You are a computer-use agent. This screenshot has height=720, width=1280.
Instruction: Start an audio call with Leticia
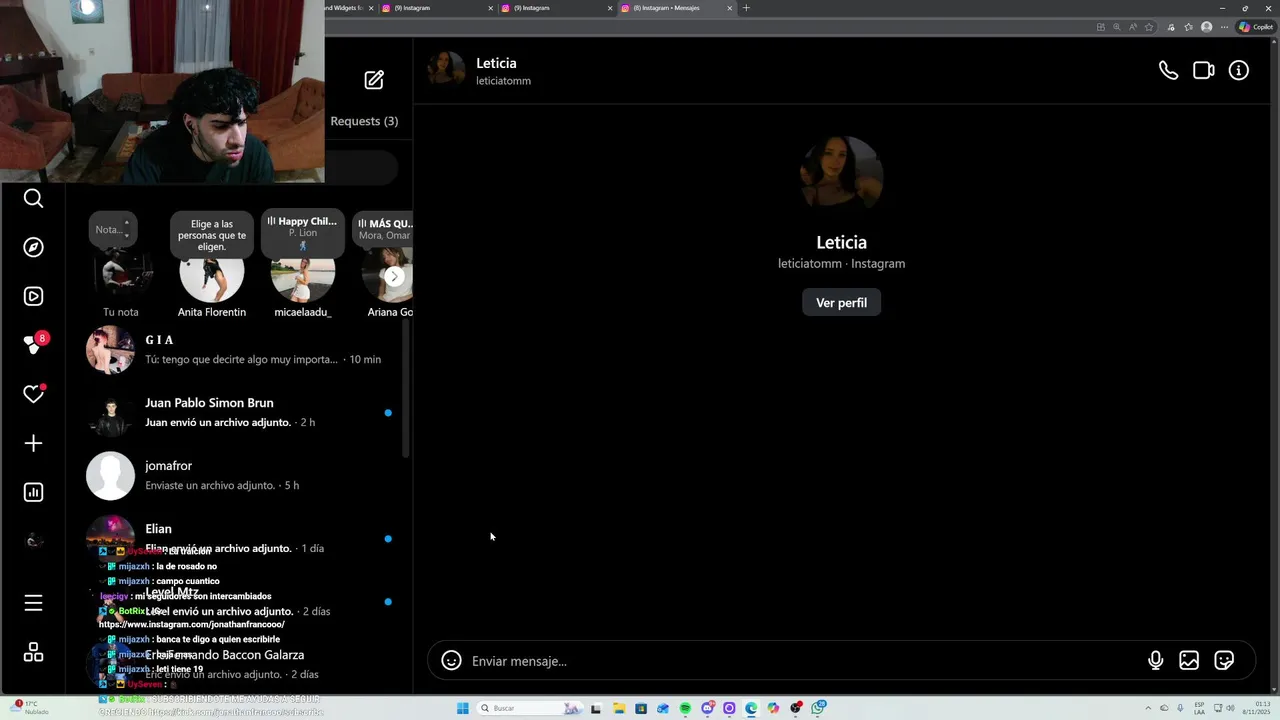point(1168,71)
